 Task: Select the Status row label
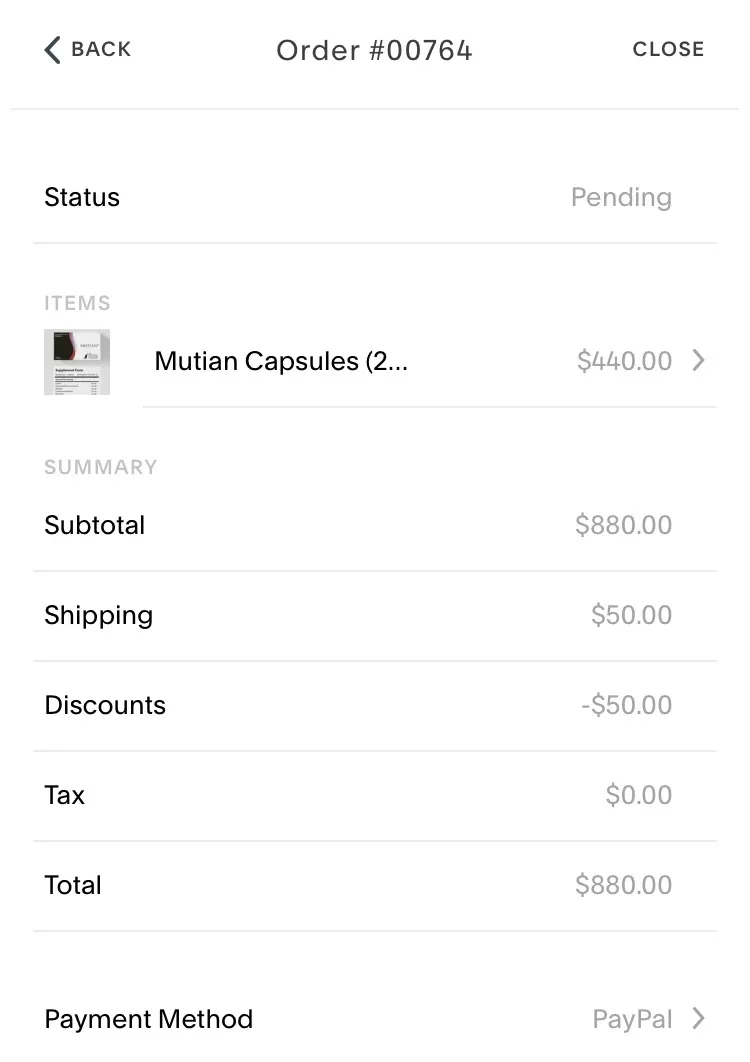82,197
